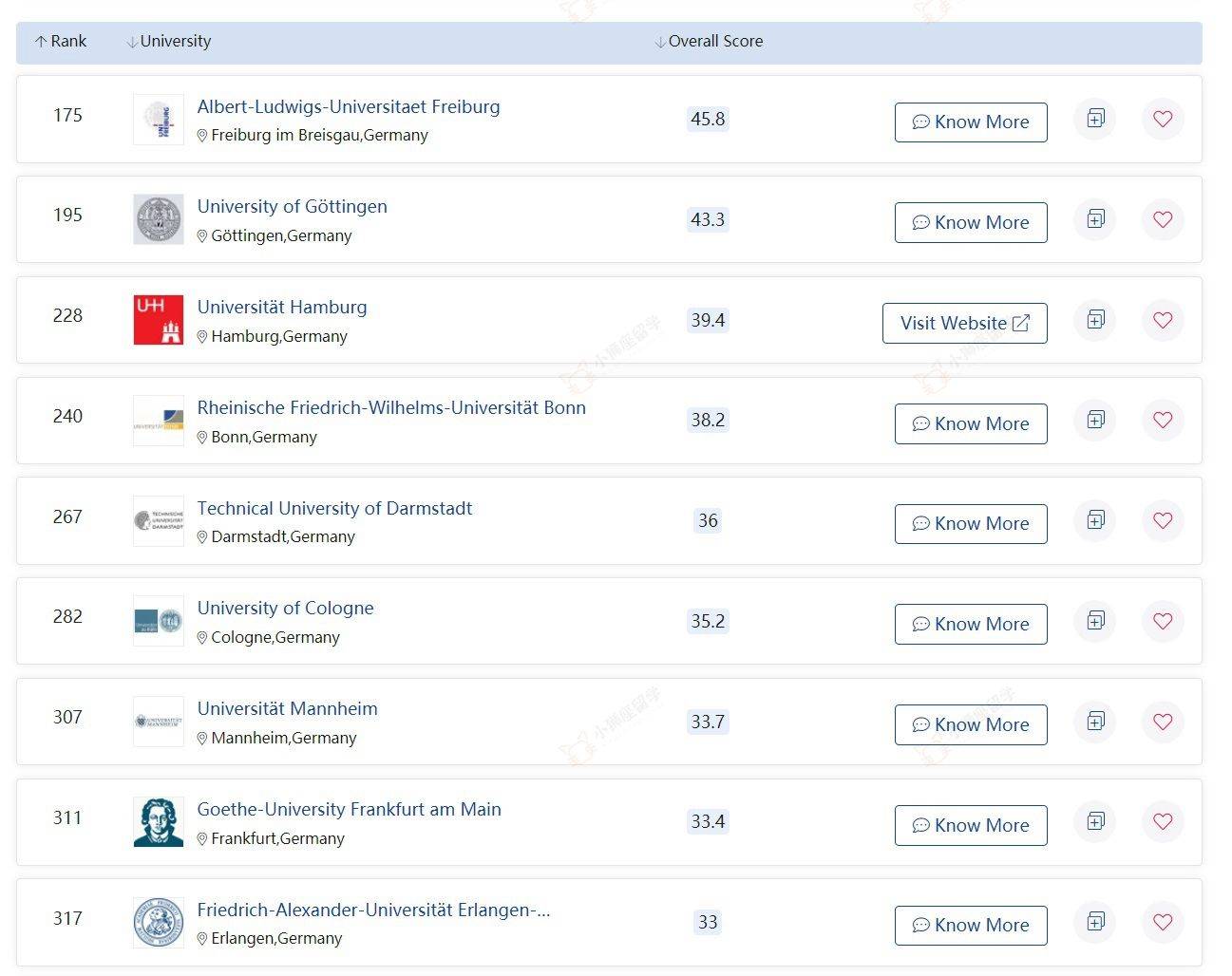Toggle heart favorite for Universität Bonn
Viewport: 1232px width, 976px height.
[x=1163, y=421]
